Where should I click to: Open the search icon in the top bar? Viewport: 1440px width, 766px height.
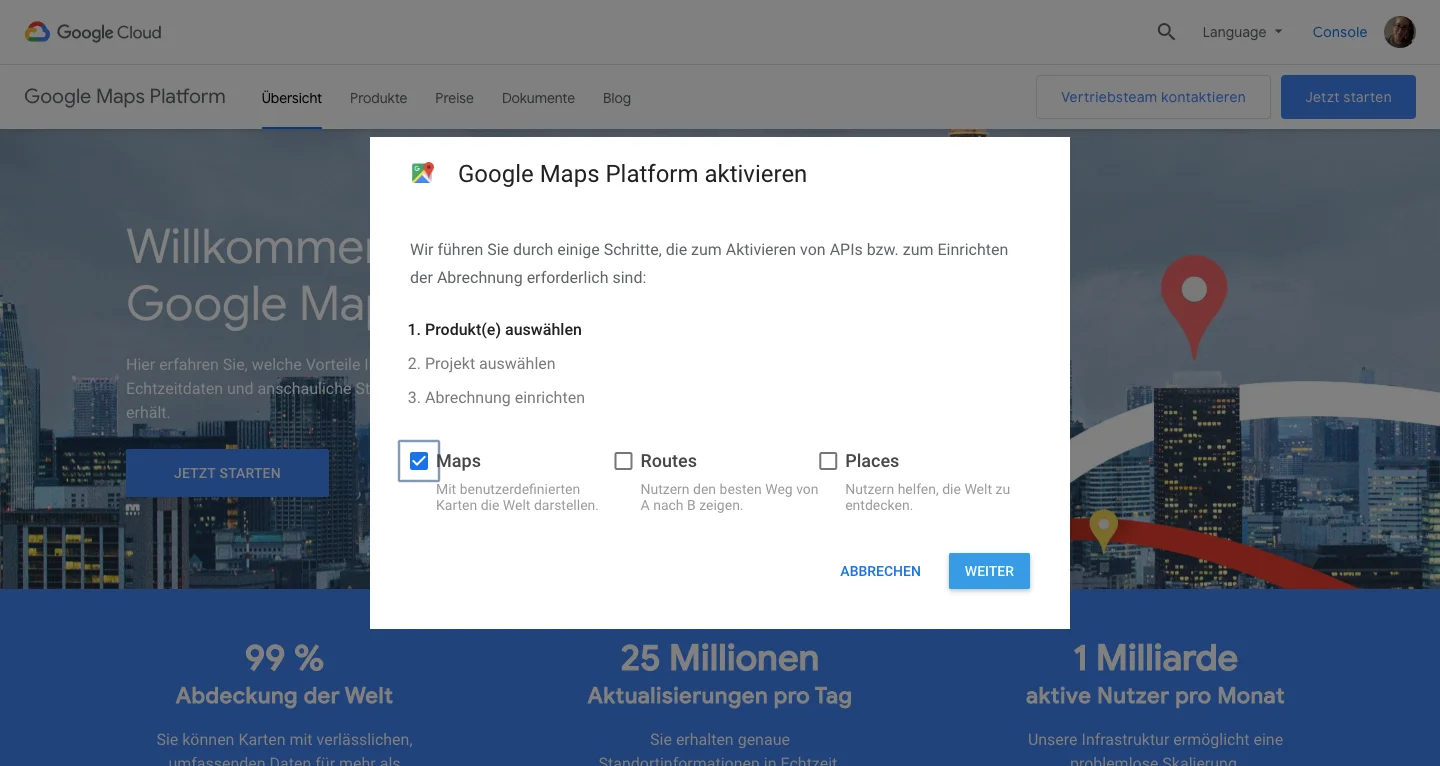click(x=1166, y=31)
